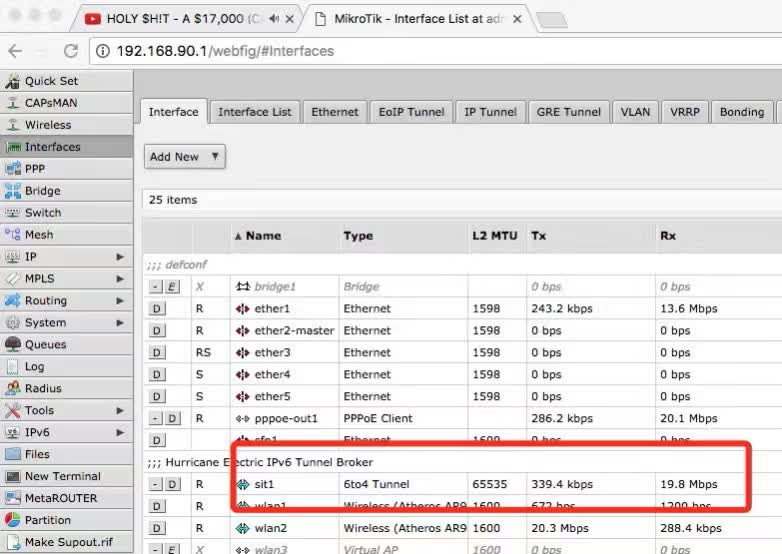Open sit1 interface name link
This screenshot has height=554, width=782.
click(264, 484)
